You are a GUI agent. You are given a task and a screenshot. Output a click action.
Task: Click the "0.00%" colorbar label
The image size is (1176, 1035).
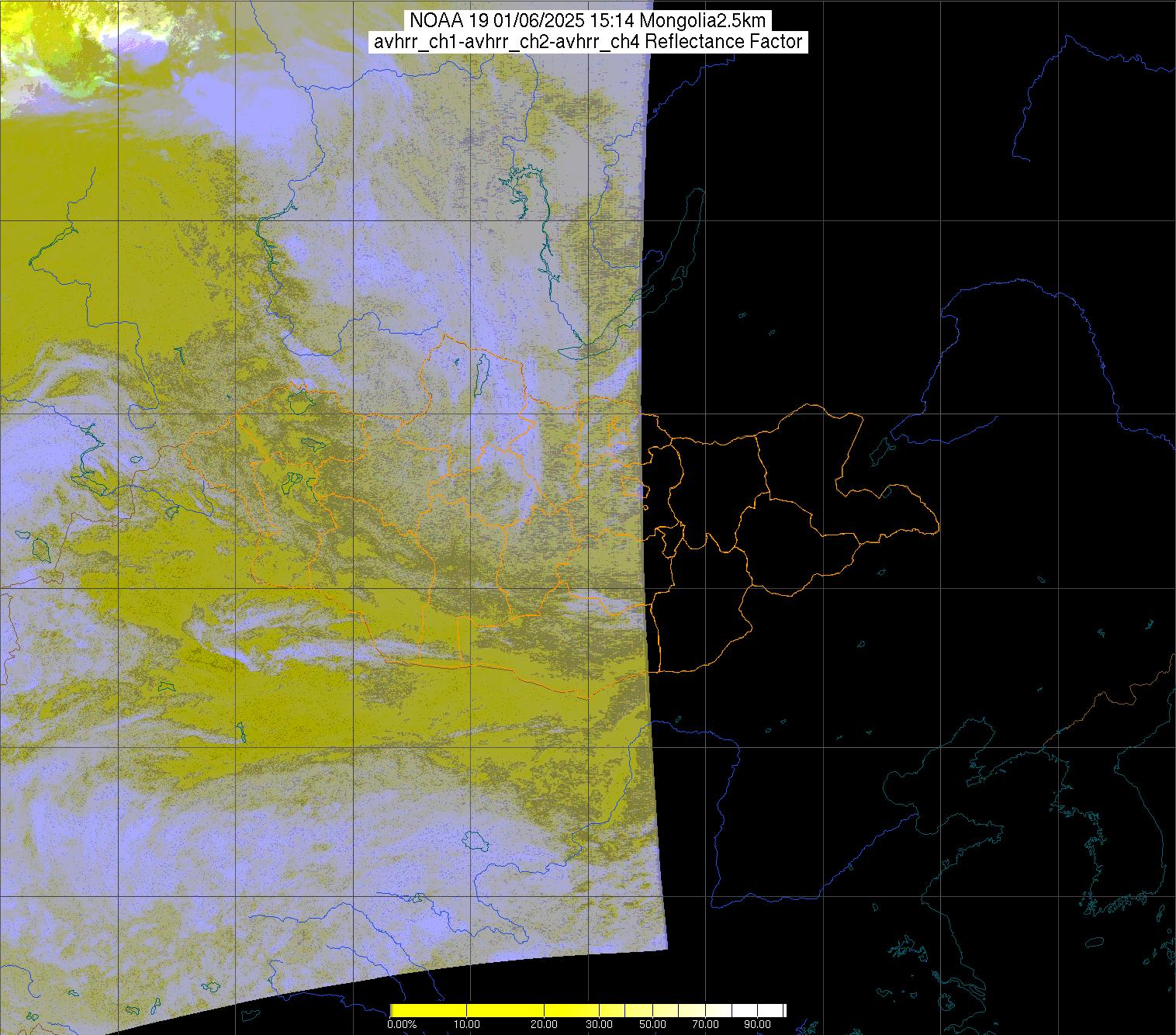point(402,1024)
